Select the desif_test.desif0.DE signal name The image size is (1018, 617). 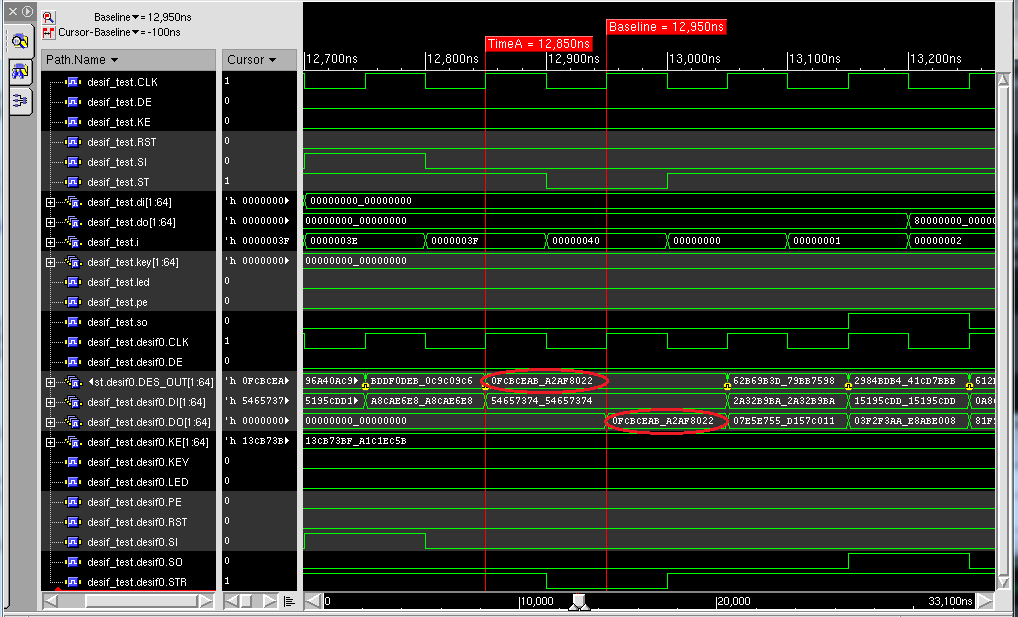134,362
